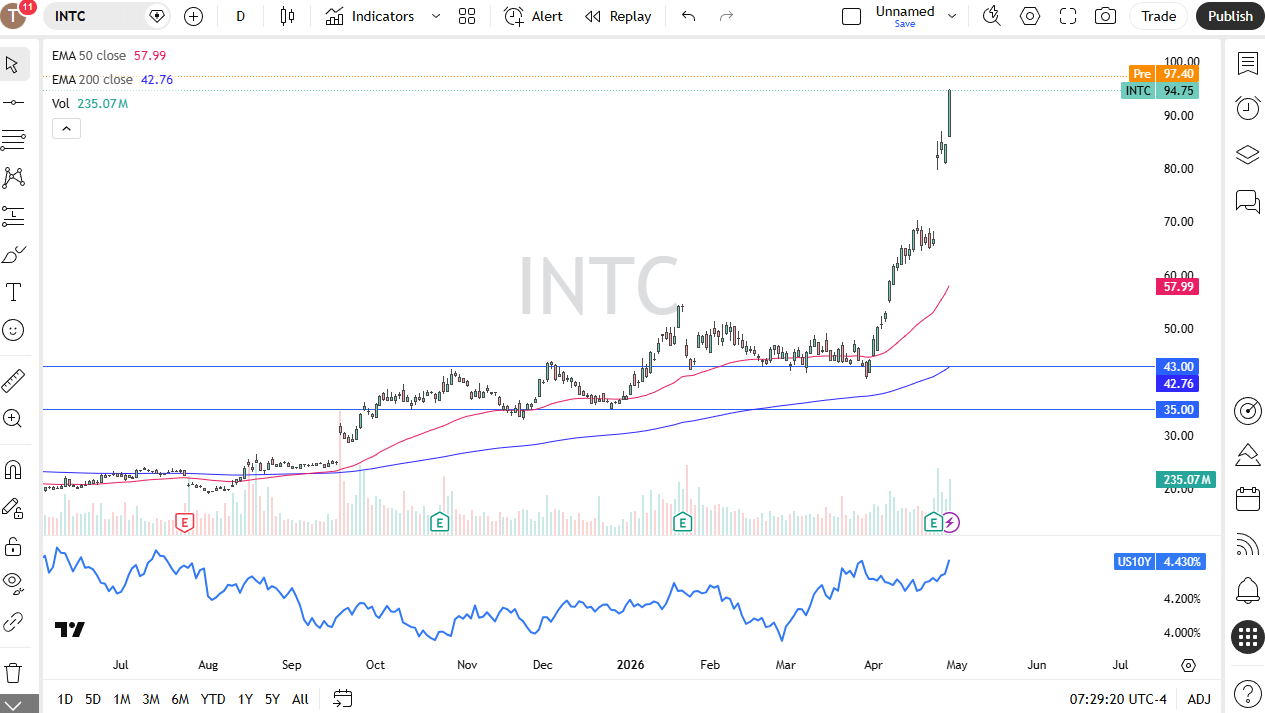Viewport: 1265px width, 713px height.
Task: Select the ruler measure tool
Action: [x=13, y=380]
